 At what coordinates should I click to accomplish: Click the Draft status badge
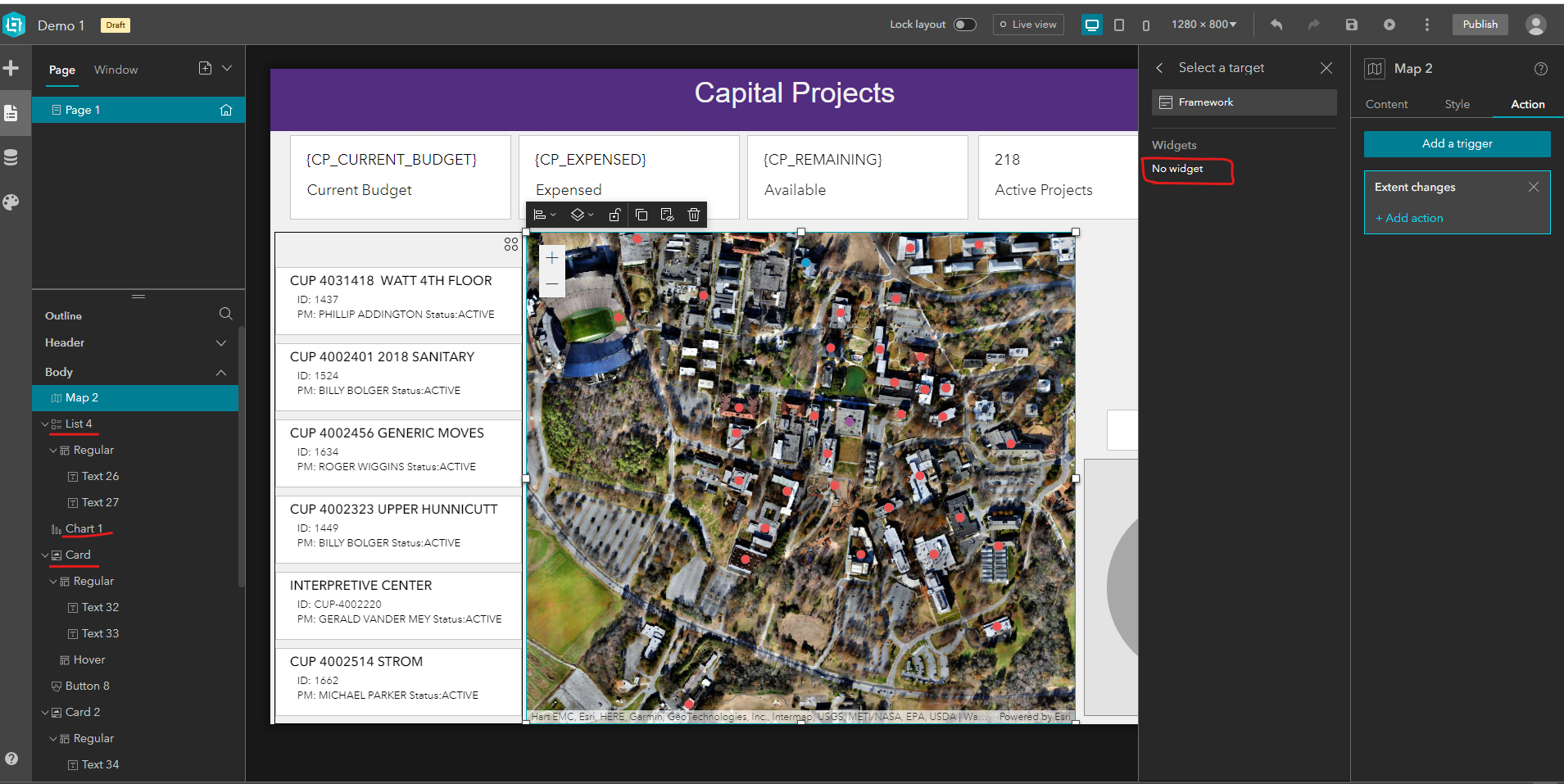click(x=116, y=25)
